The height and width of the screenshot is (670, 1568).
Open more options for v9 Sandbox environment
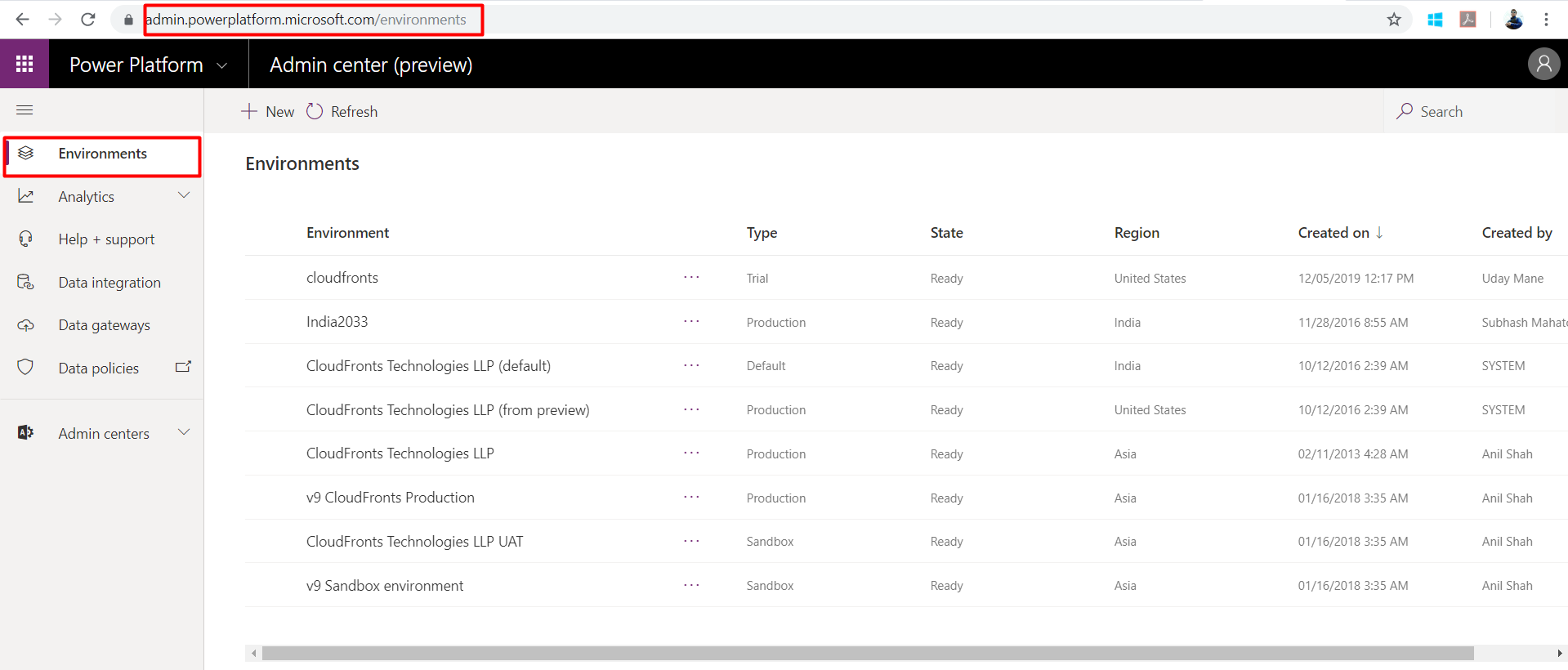(691, 585)
